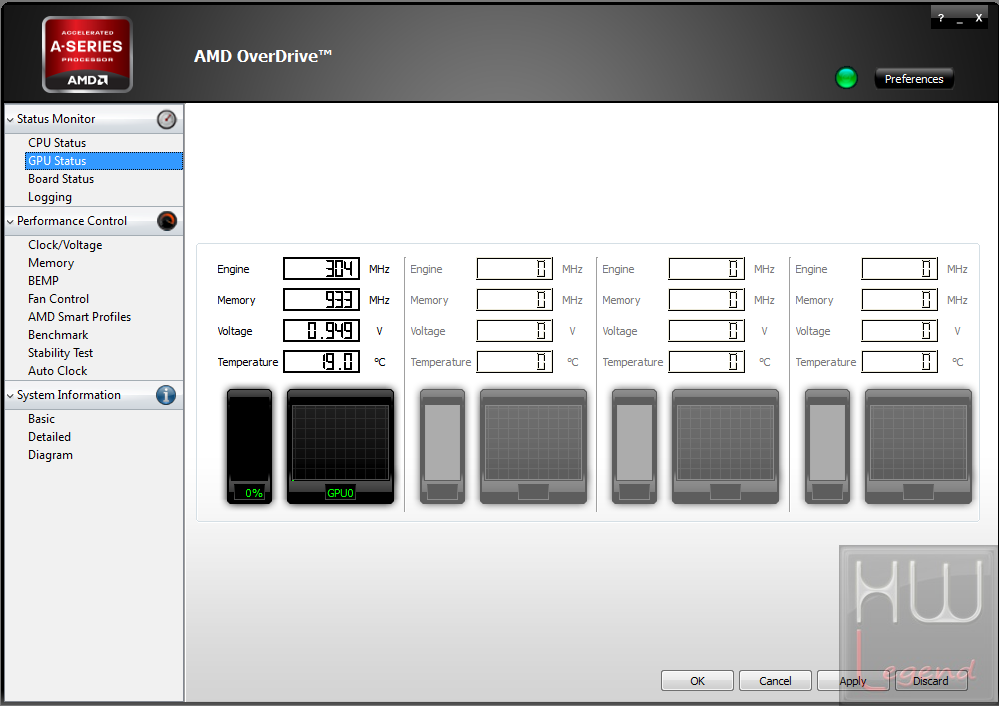Select GPU Status in sidebar

click(104, 161)
